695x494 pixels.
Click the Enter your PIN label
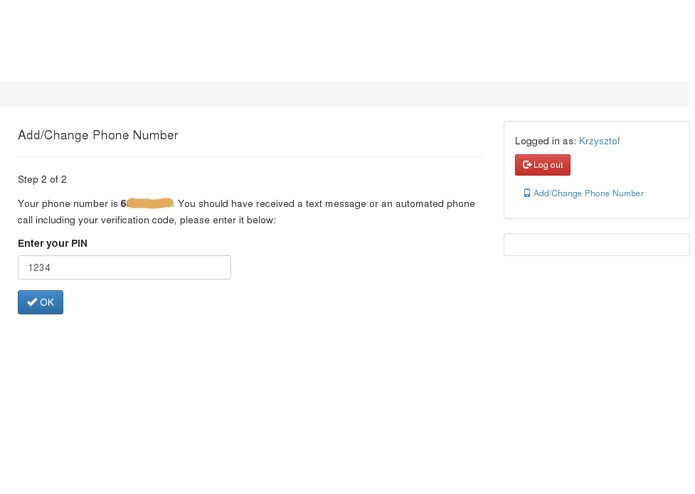52,243
